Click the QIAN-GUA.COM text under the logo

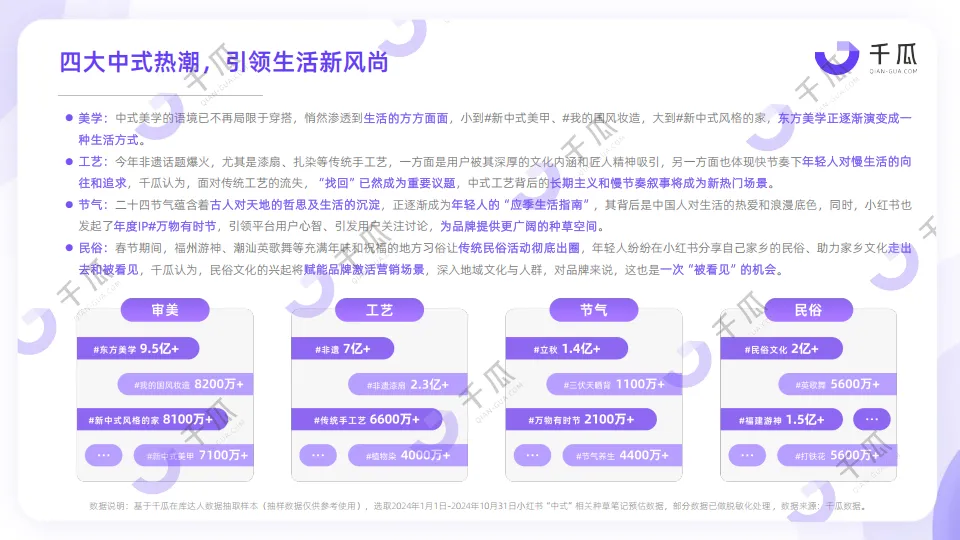pos(893,71)
